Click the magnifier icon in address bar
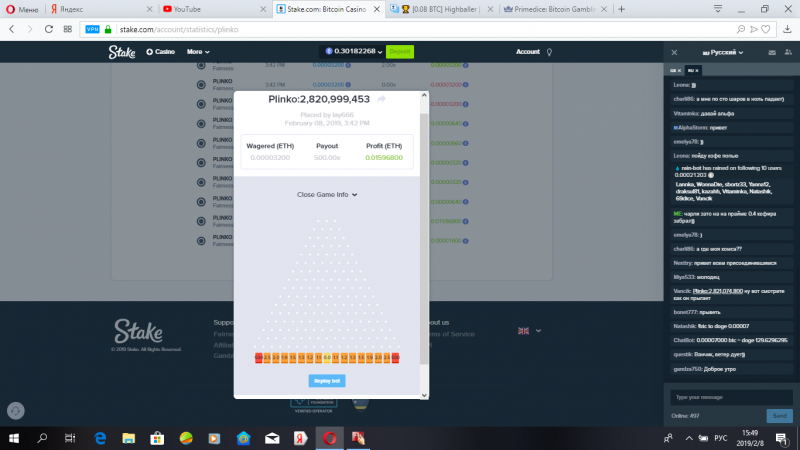This screenshot has width=800, height=450. 741,30
